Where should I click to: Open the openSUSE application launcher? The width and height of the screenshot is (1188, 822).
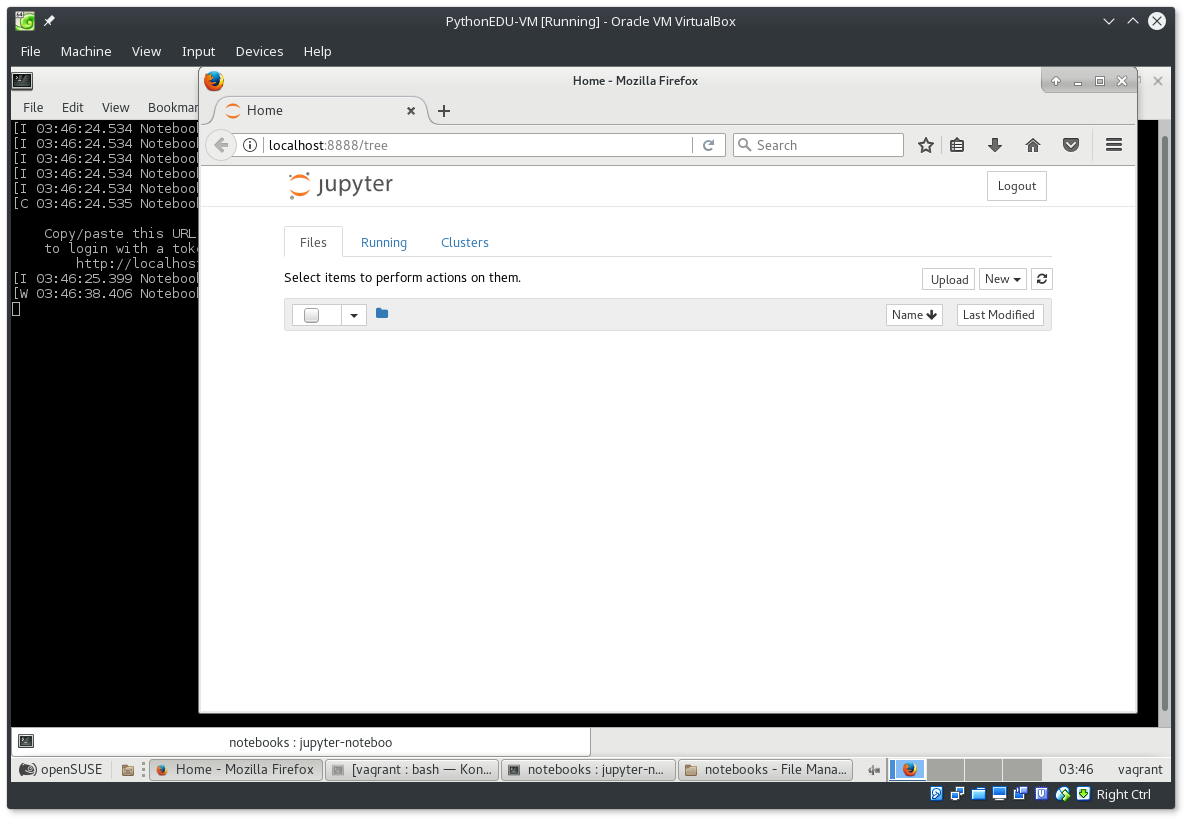(x=61, y=770)
